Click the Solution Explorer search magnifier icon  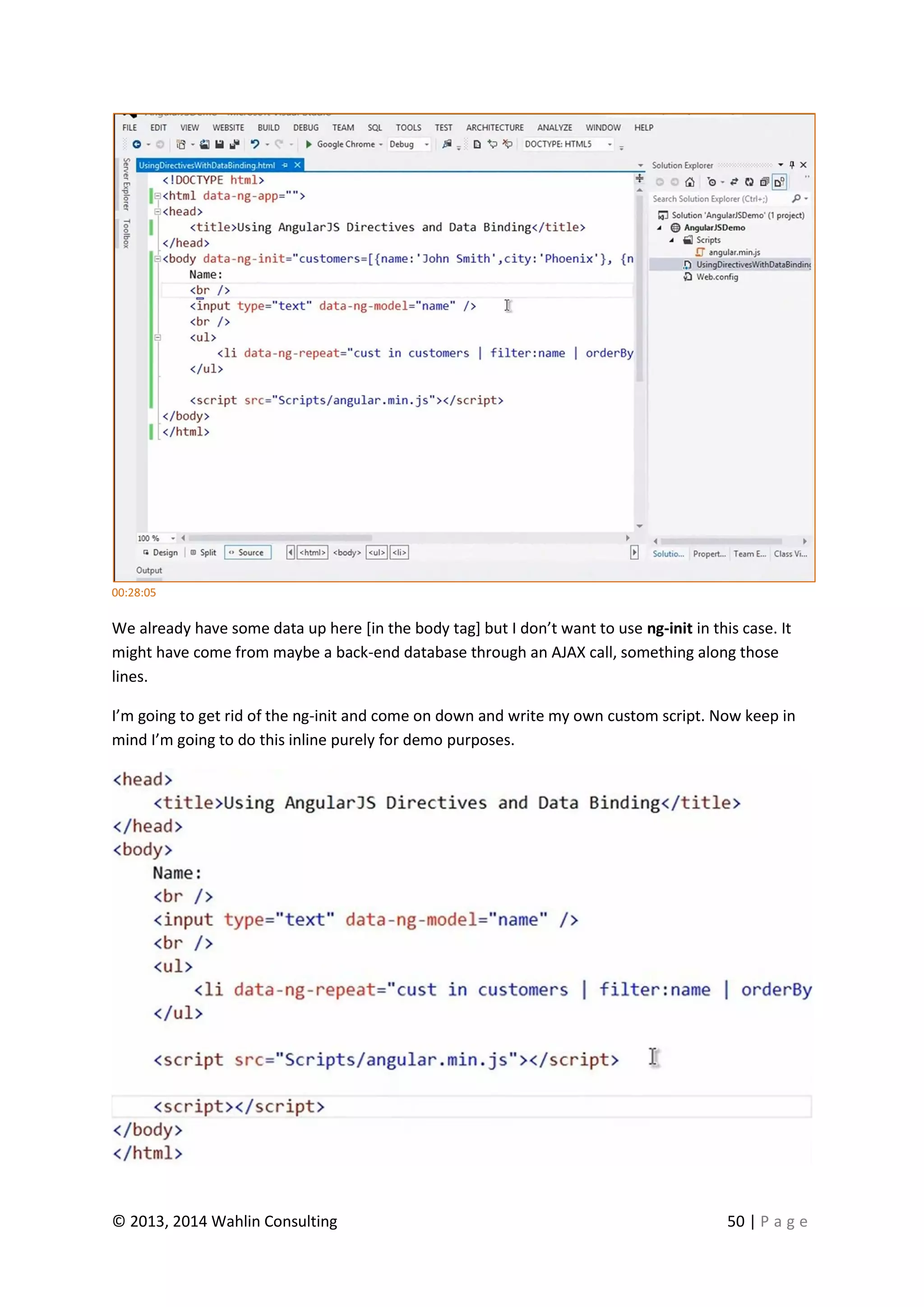pos(796,199)
